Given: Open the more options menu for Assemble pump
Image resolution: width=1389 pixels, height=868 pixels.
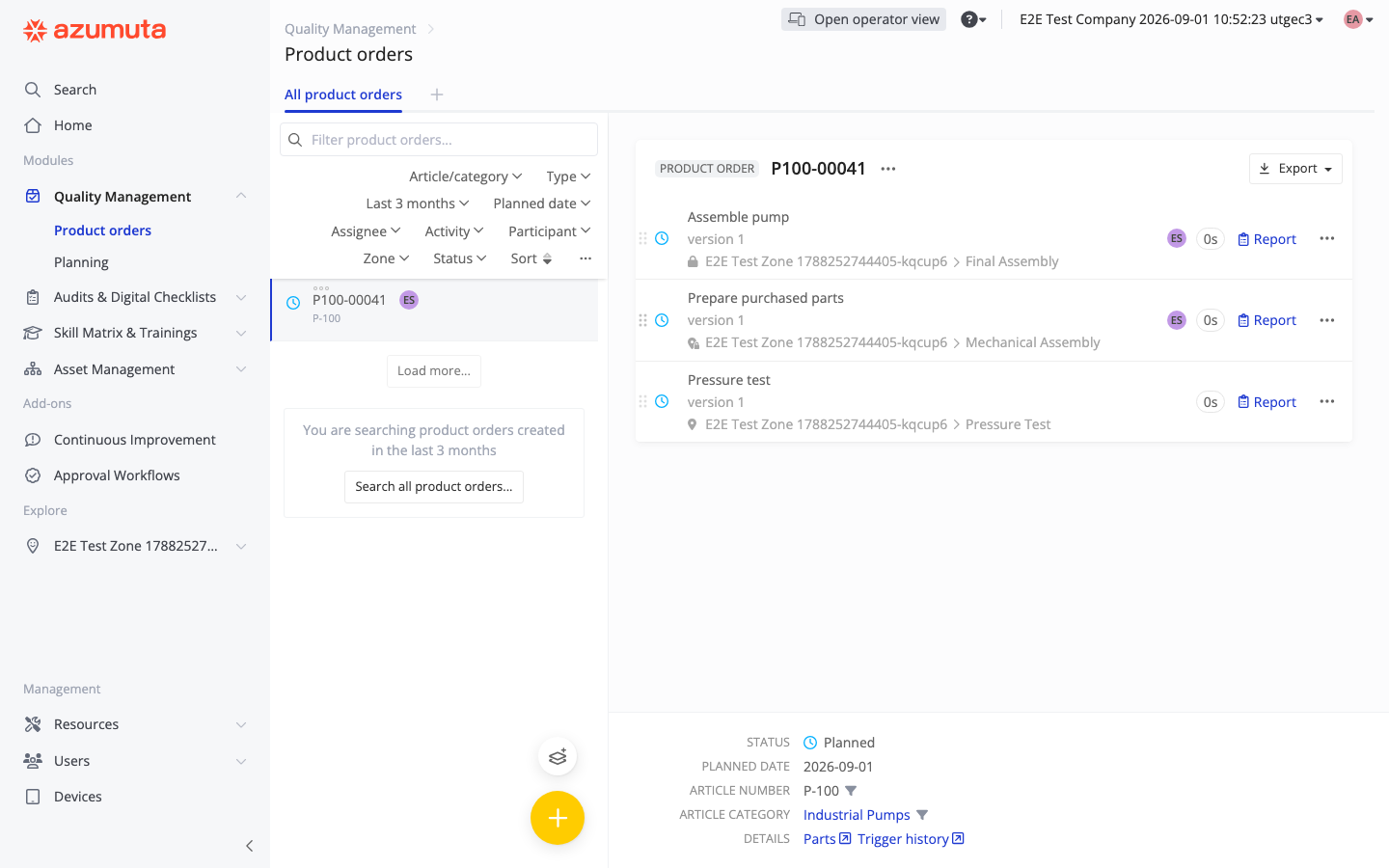Looking at the screenshot, I should point(1327,238).
